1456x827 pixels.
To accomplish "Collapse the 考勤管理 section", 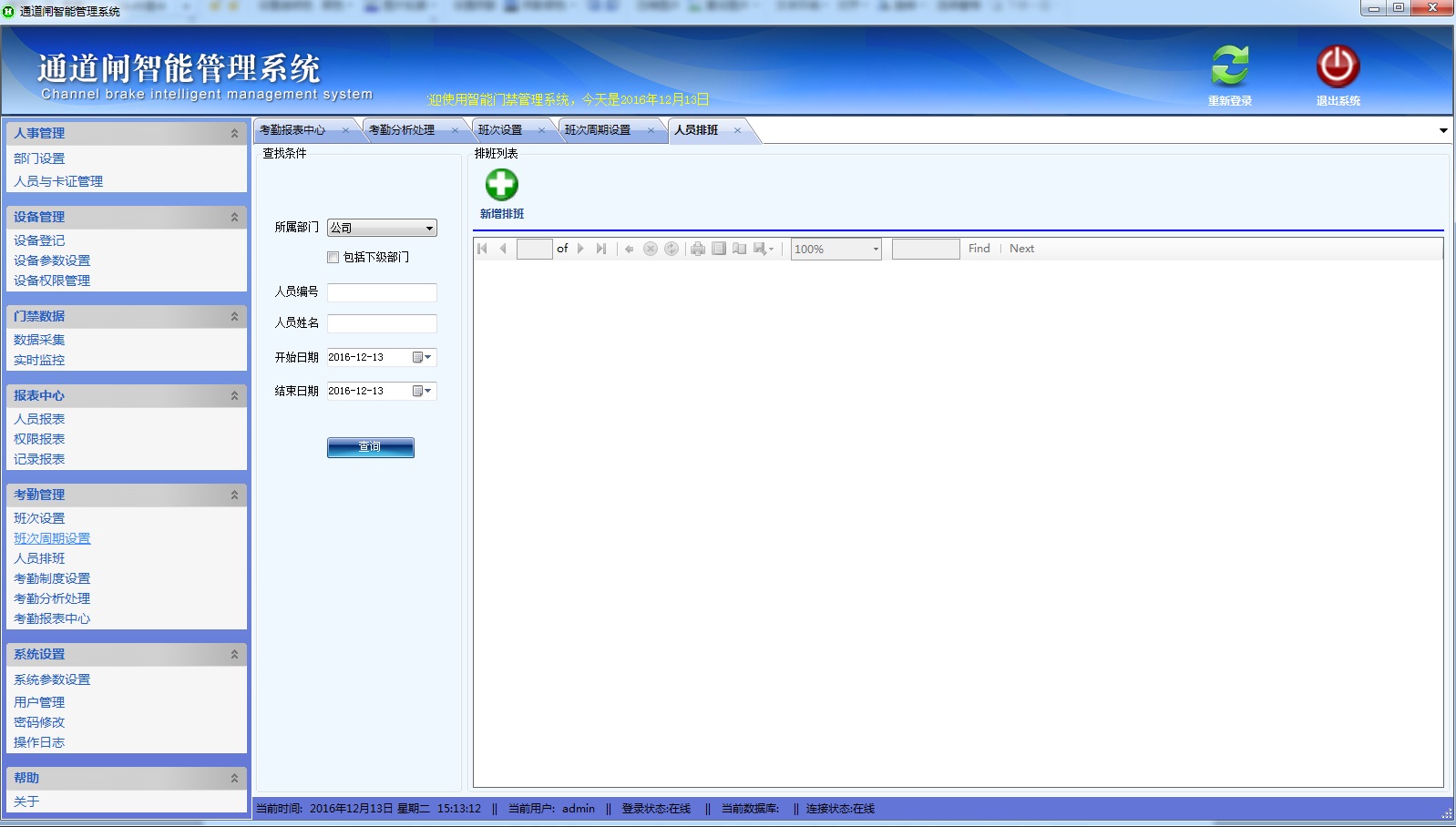I will [x=234, y=495].
